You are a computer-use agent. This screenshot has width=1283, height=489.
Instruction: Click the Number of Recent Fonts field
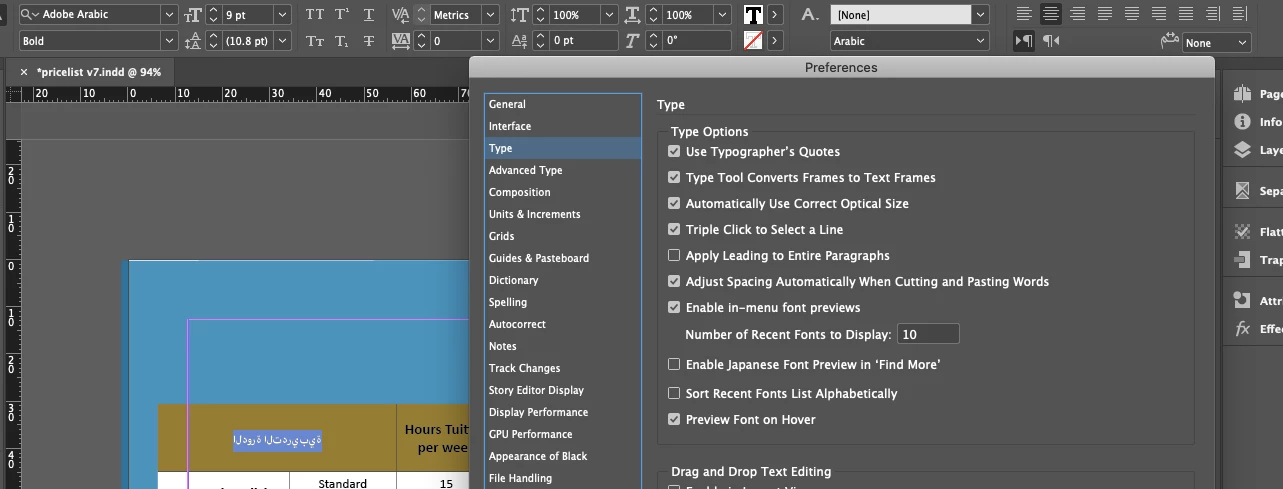pyautogui.click(x=928, y=334)
